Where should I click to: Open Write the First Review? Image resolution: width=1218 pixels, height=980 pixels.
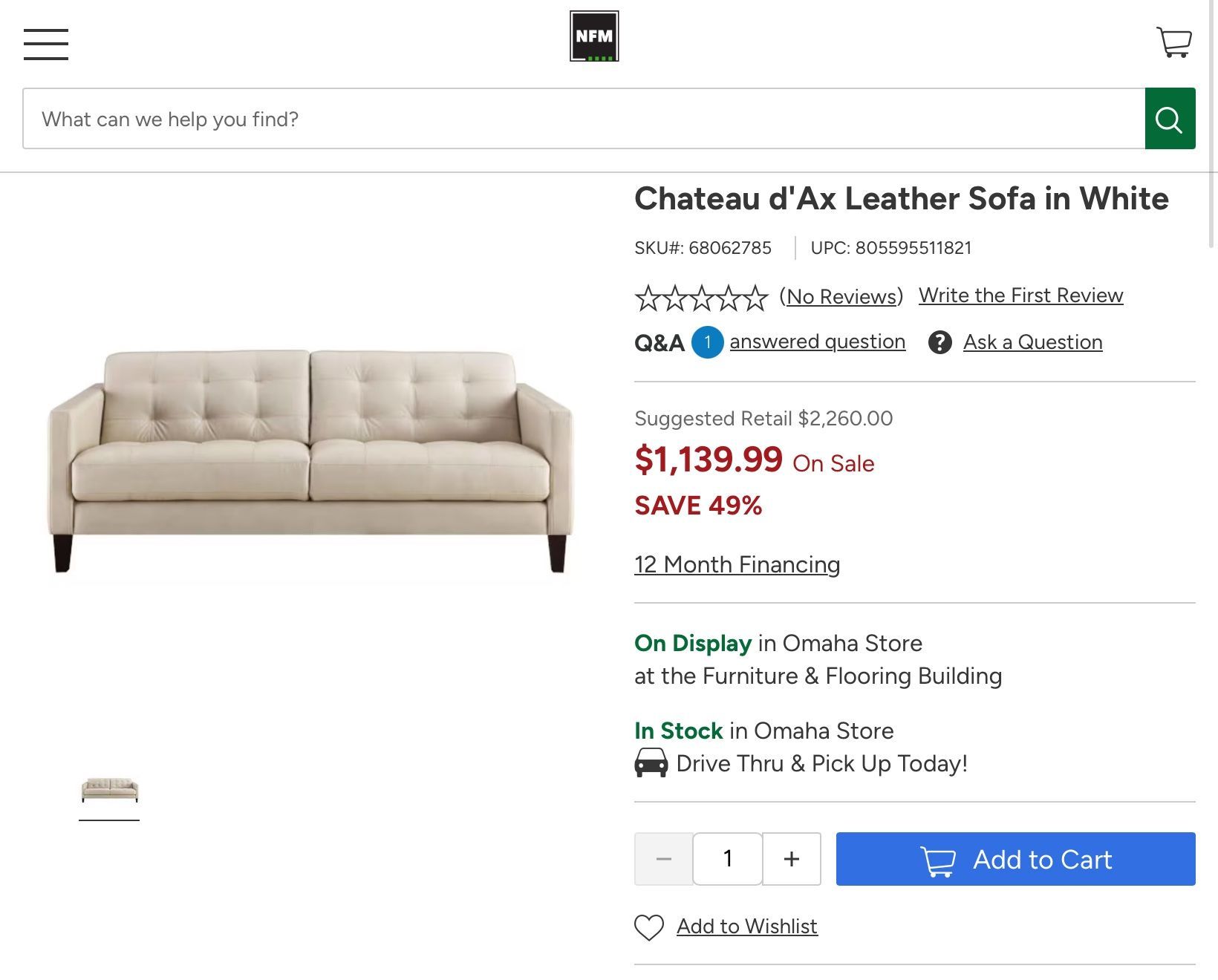coord(1021,295)
